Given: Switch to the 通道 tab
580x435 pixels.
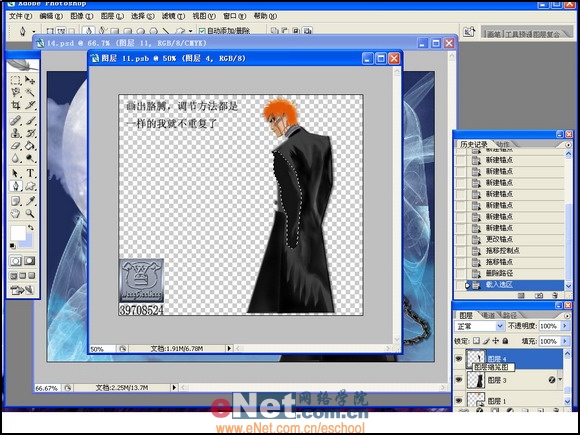Looking at the screenshot, I should point(488,315).
